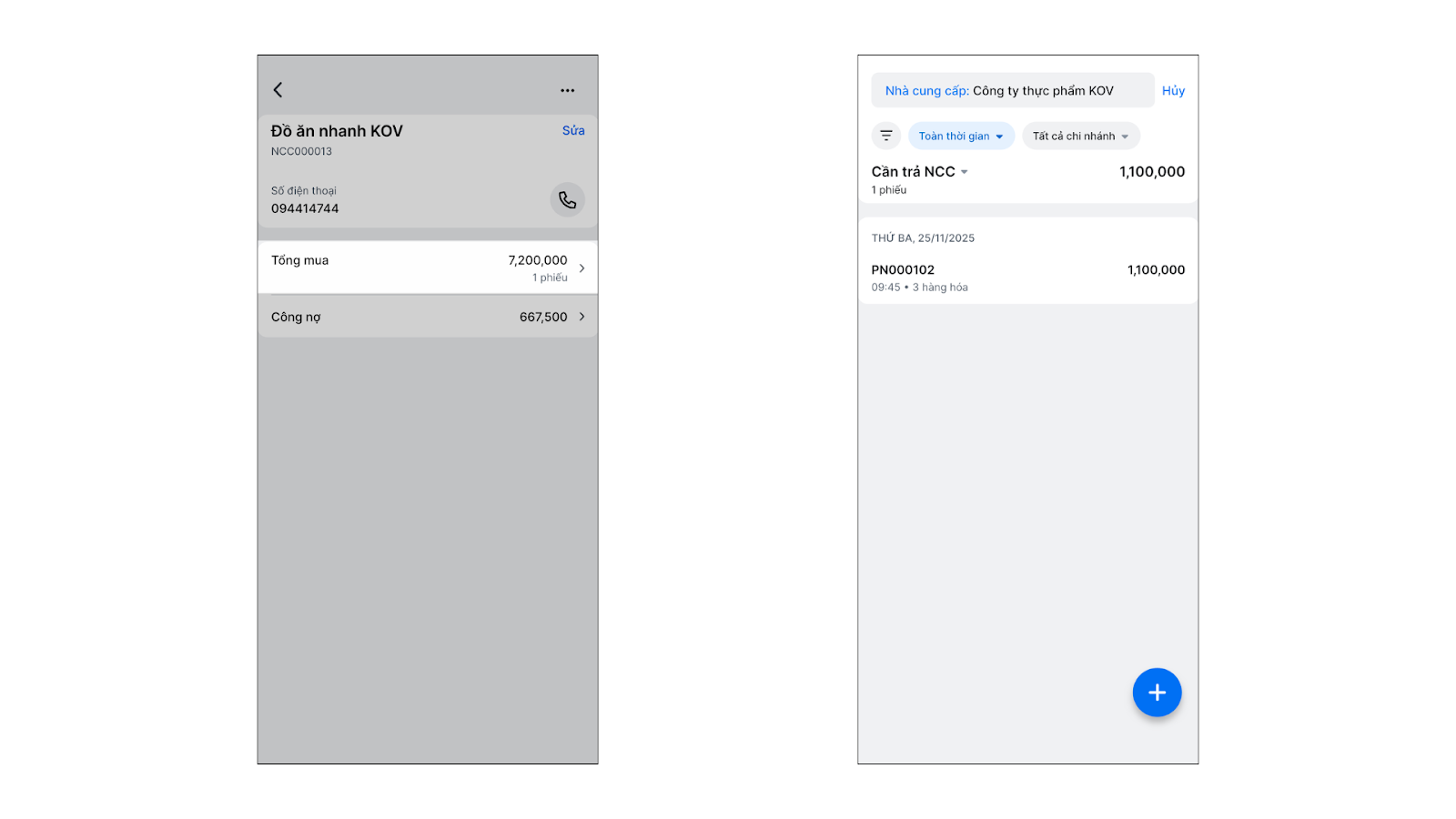Screen dimensions: 1456x819
Task: Open receipt PN000102 in the list
Action: point(1027,278)
